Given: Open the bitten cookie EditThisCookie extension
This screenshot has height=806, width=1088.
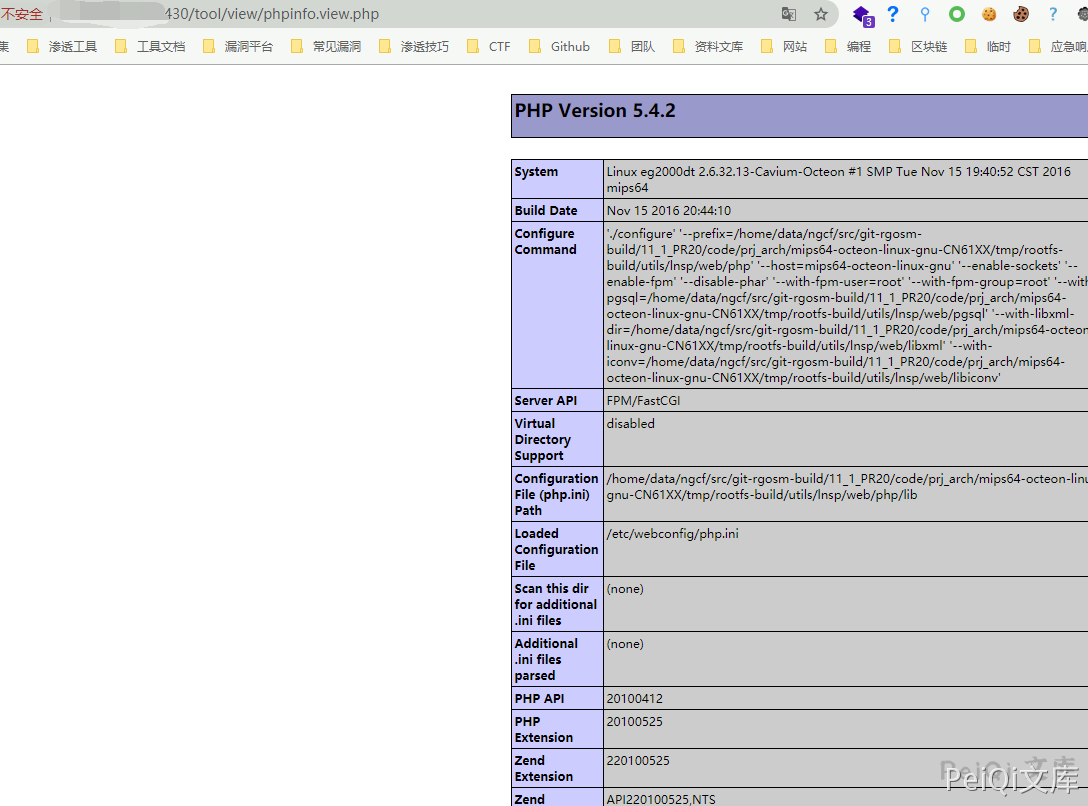Looking at the screenshot, I should [x=1021, y=15].
